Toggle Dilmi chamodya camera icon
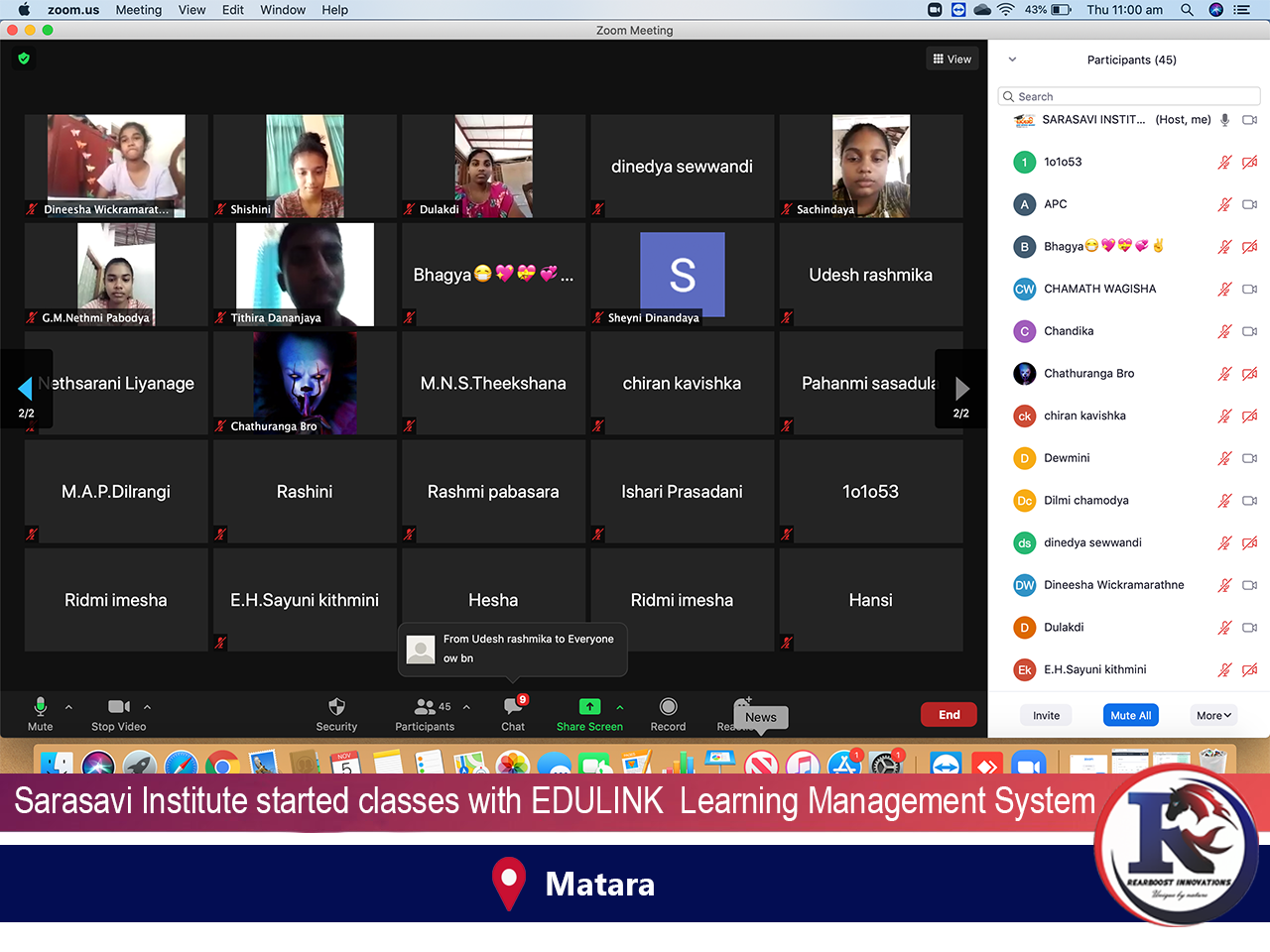 (x=1250, y=501)
